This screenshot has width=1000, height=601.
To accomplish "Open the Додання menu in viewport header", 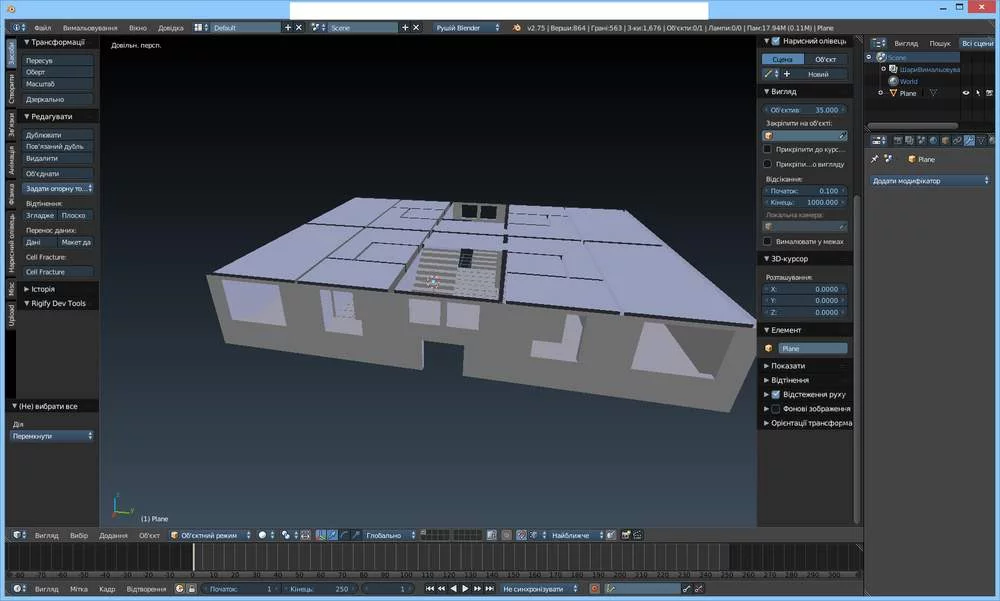I will tap(113, 535).
